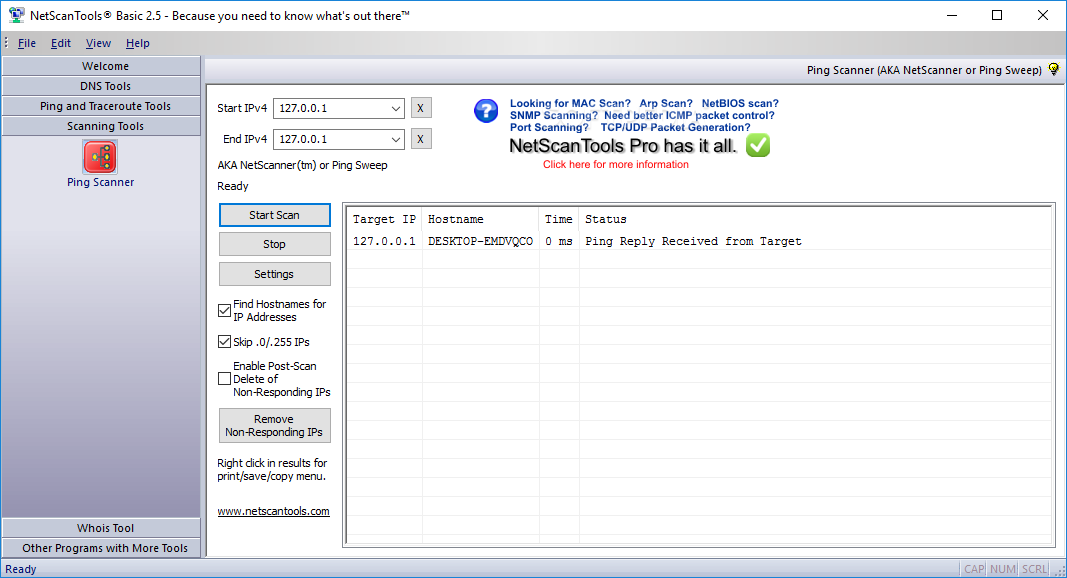
Task: Visit the www.netscantools.com link
Action: 273,511
